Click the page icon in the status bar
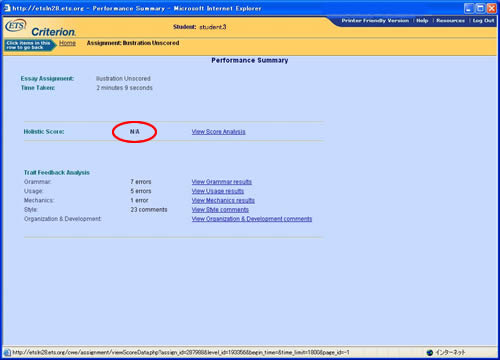 [7, 352]
